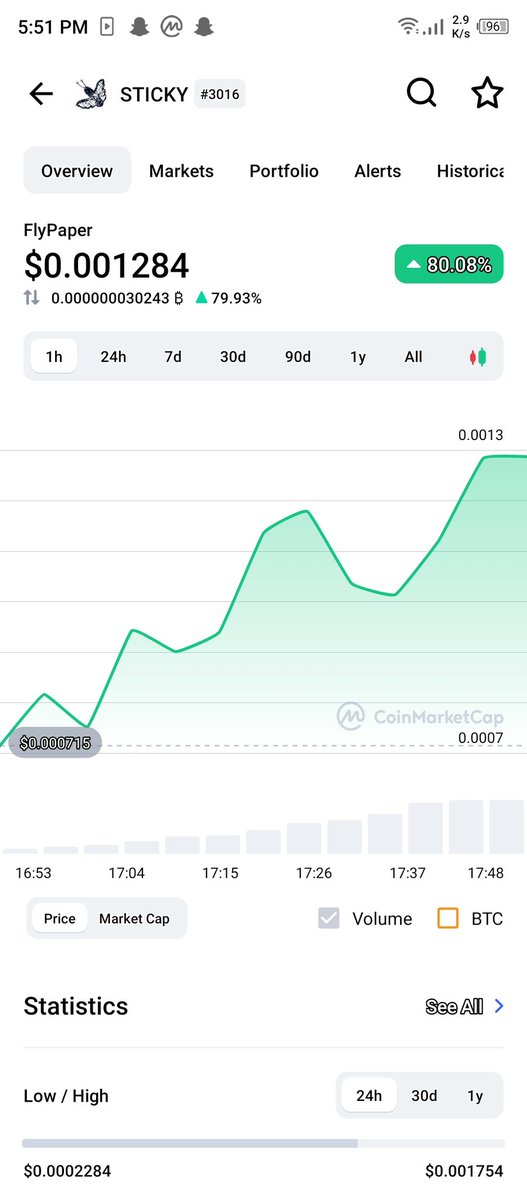Select the 24h chart range
This screenshot has width=527, height=1200.
pyautogui.click(x=113, y=357)
